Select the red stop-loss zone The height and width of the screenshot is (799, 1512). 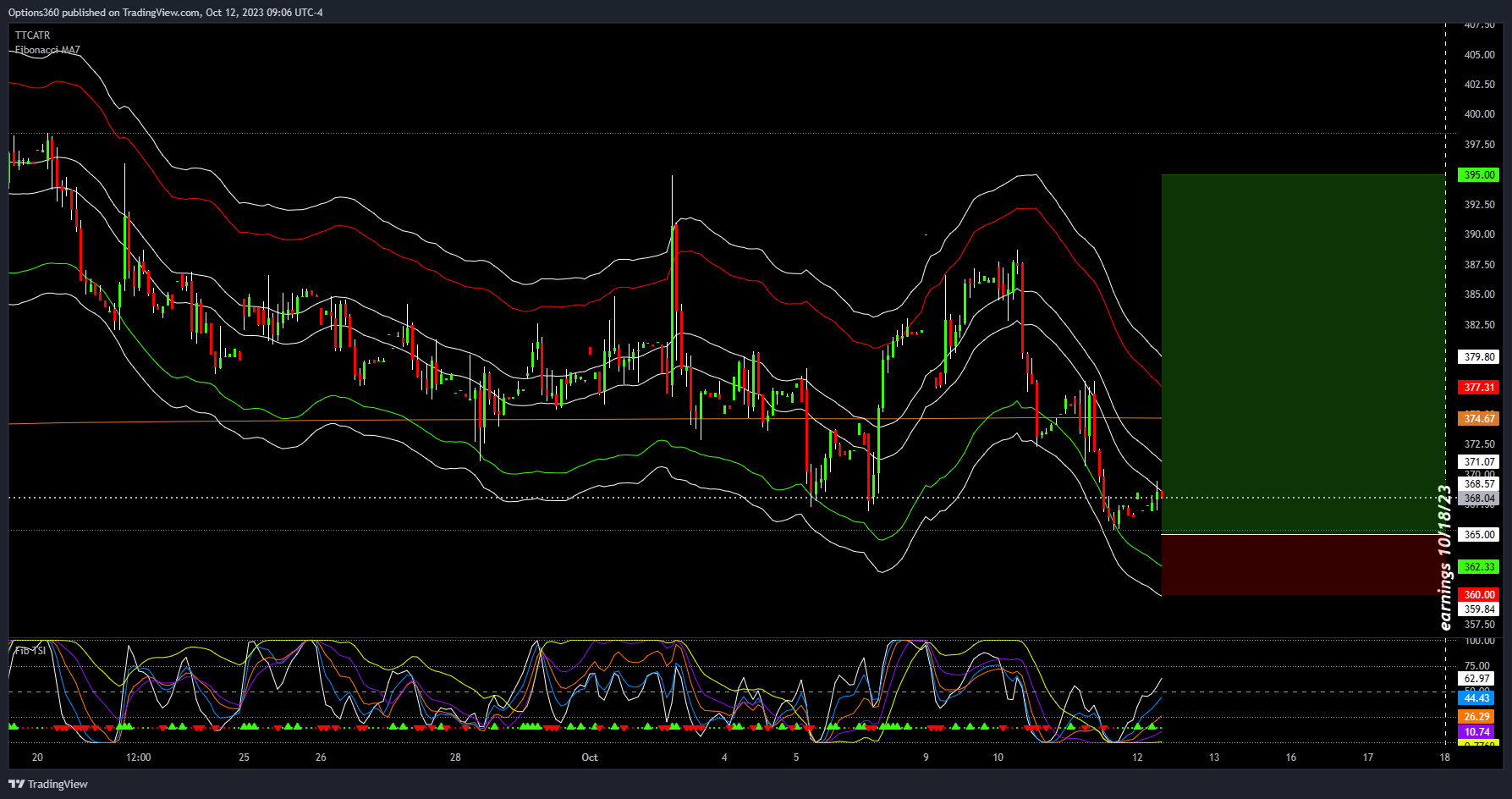pyautogui.click(x=1303, y=565)
